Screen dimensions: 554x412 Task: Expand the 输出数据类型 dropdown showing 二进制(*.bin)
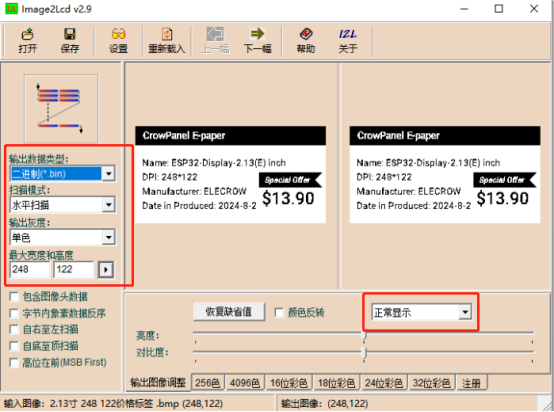[108, 173]
